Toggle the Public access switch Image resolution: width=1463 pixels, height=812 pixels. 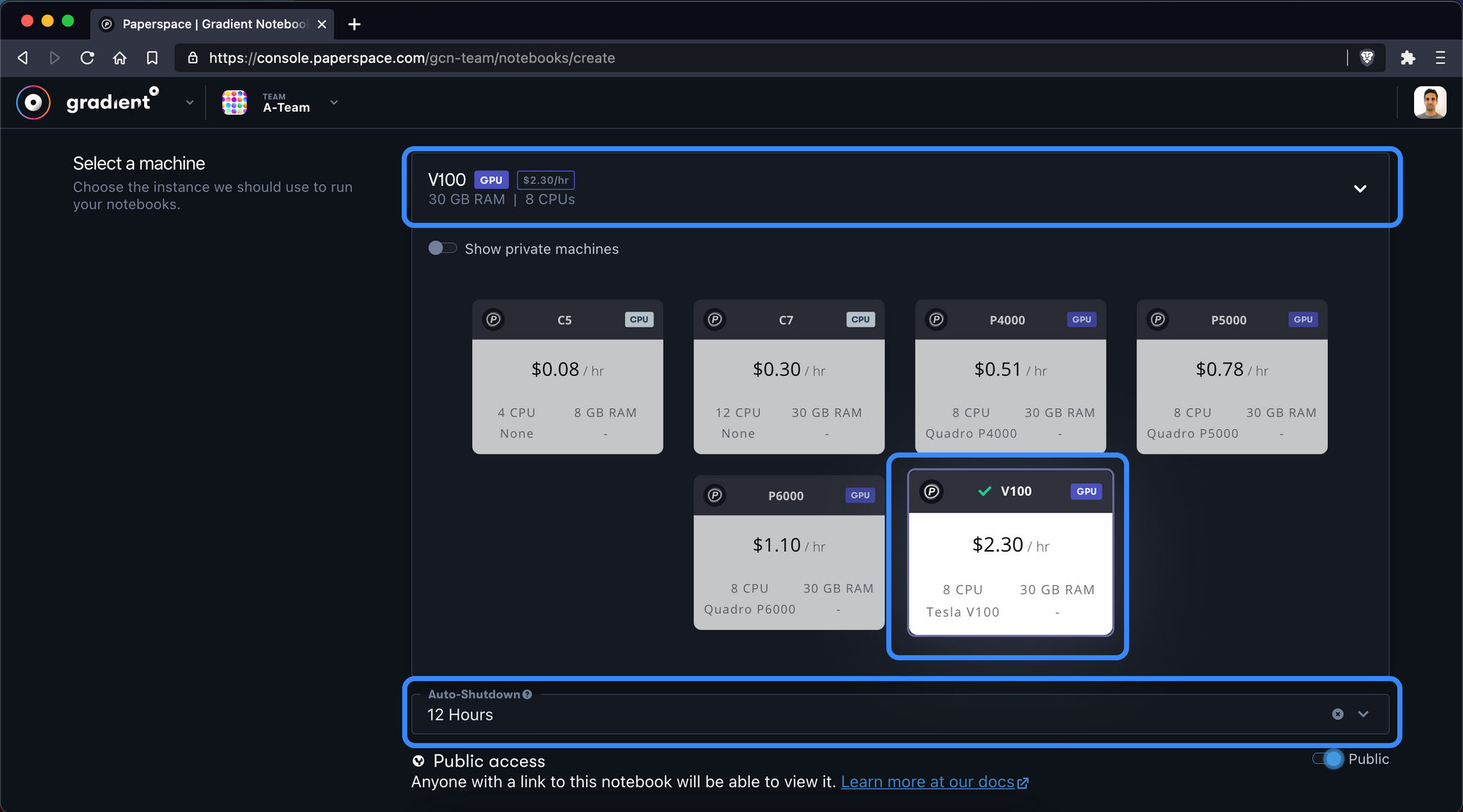click(1328, 759)
